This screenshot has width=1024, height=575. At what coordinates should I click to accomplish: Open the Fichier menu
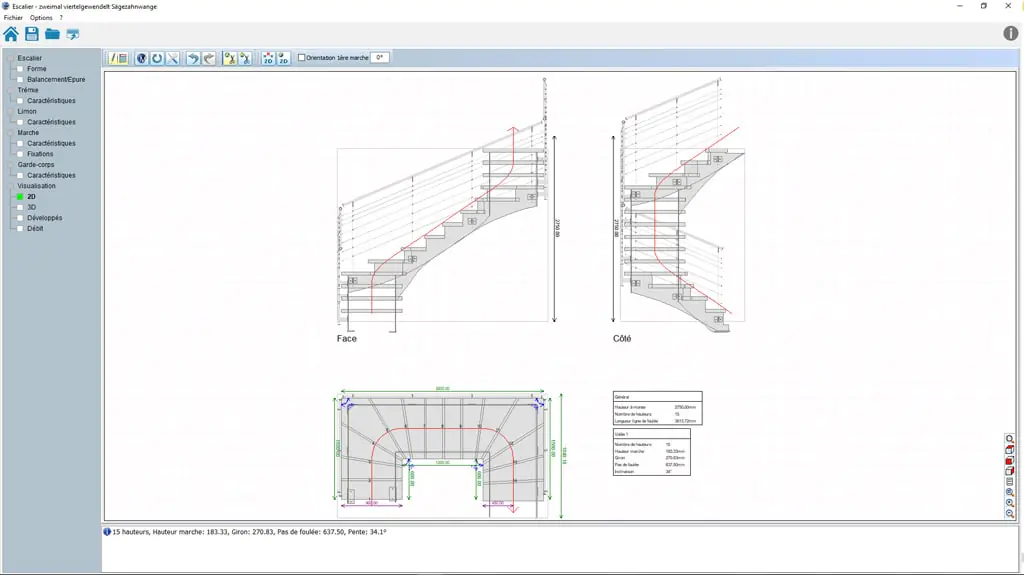(13, 18)
